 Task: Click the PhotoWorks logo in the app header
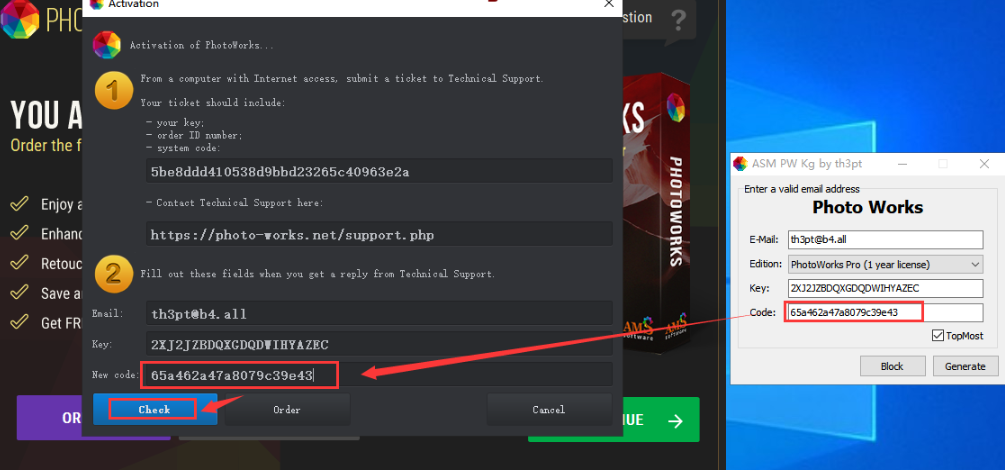pos(22,18)
